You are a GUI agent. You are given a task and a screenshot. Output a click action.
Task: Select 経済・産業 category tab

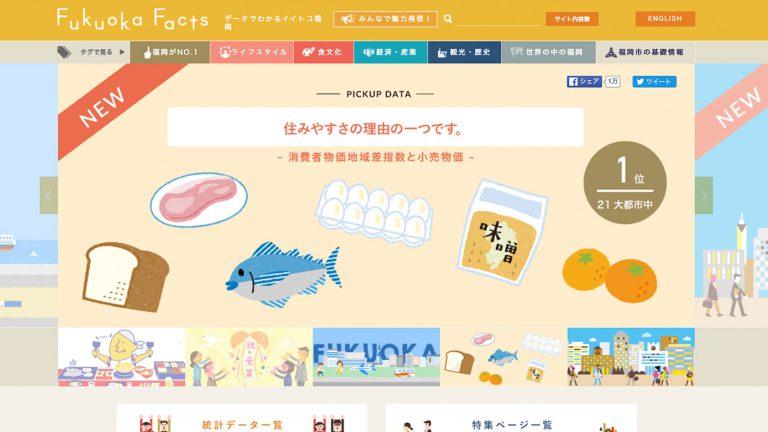coord(390,52)
